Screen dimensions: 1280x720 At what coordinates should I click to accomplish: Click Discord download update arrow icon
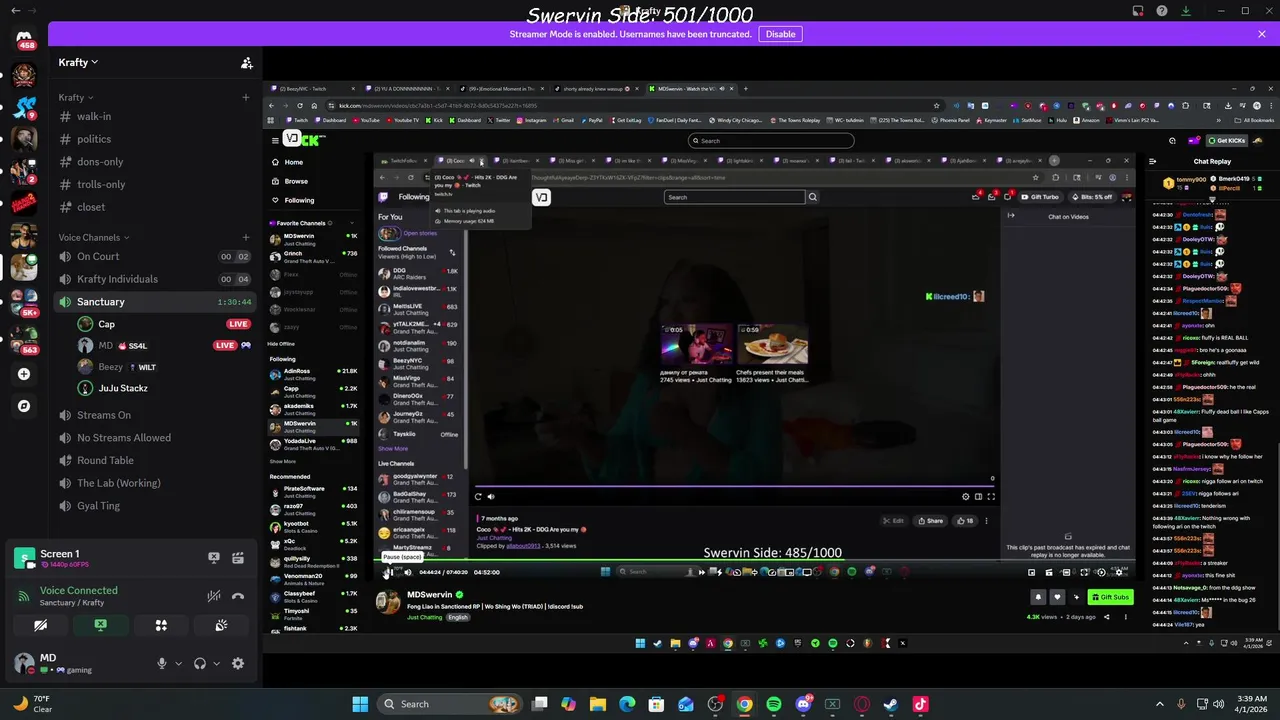(x=1186, y=11)
